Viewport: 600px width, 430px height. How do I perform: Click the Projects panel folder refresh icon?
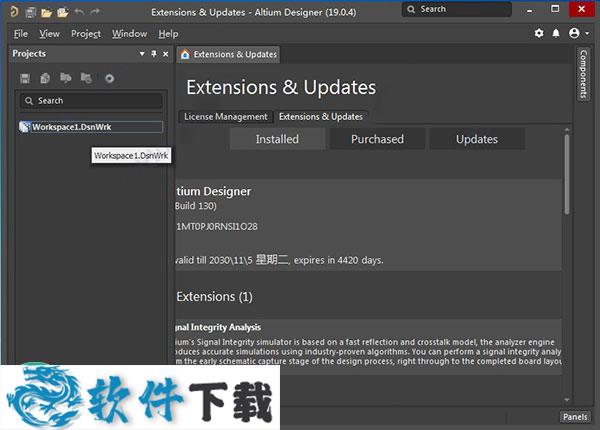coord(86,78)
